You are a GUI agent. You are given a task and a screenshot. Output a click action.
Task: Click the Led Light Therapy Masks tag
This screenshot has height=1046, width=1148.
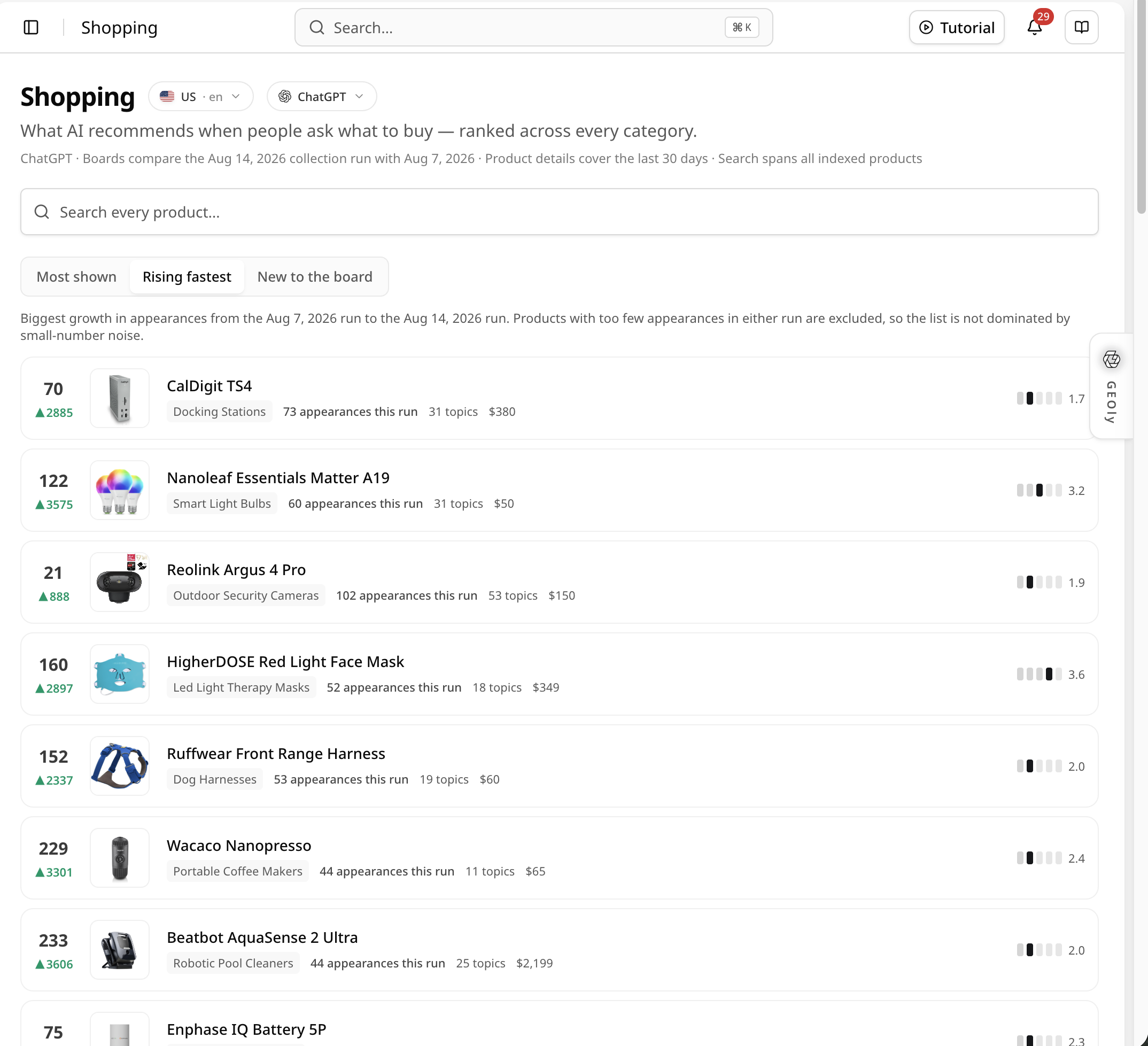[x=242, y=687]
